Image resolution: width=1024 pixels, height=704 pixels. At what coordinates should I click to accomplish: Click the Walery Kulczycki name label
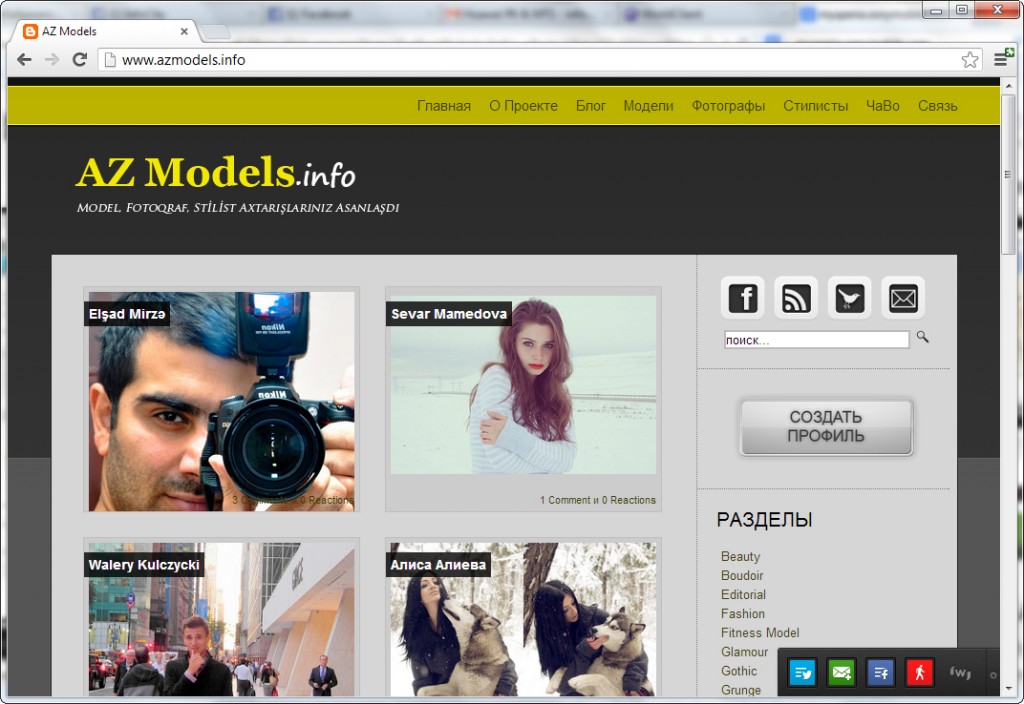[x=144, y=565]
